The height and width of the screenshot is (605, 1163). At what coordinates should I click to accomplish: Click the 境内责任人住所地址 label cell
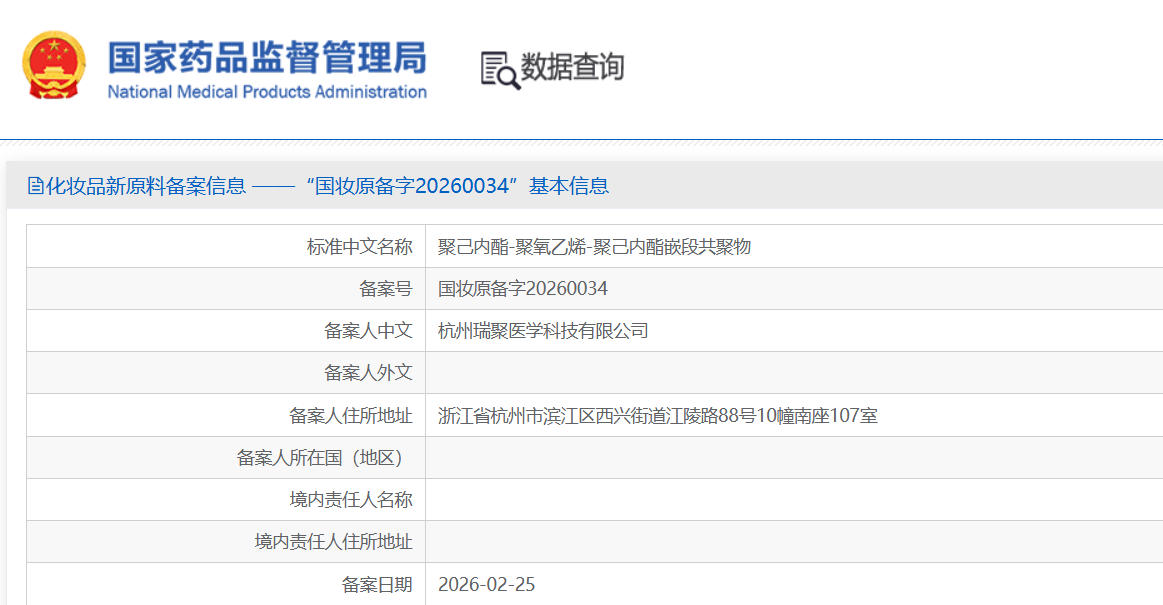point(333,542)
